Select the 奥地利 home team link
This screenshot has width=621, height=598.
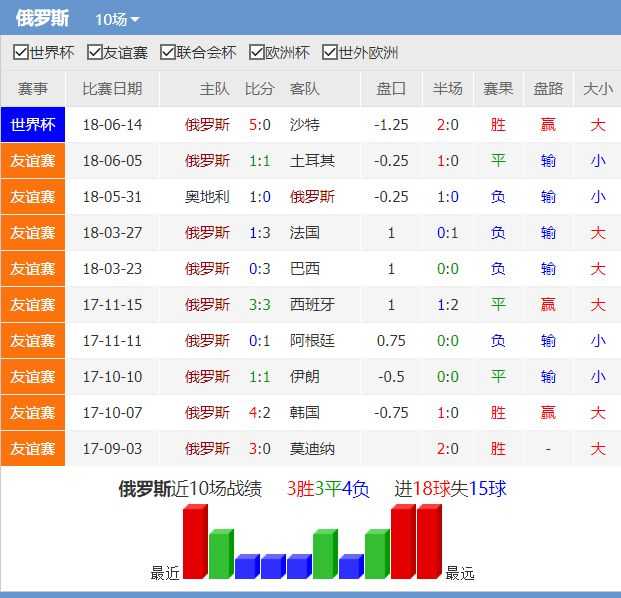point(207,197)
